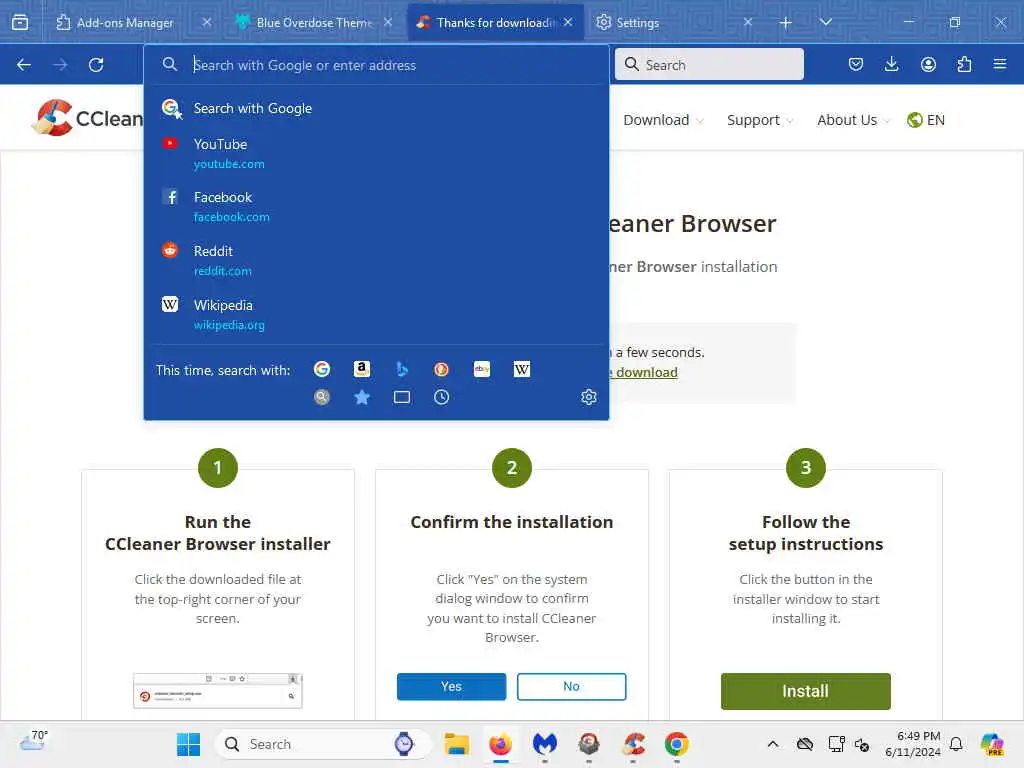Open File Explorer from taskbar
The width and height of the screenshot is (1024, 768).
tap(456, 744)
